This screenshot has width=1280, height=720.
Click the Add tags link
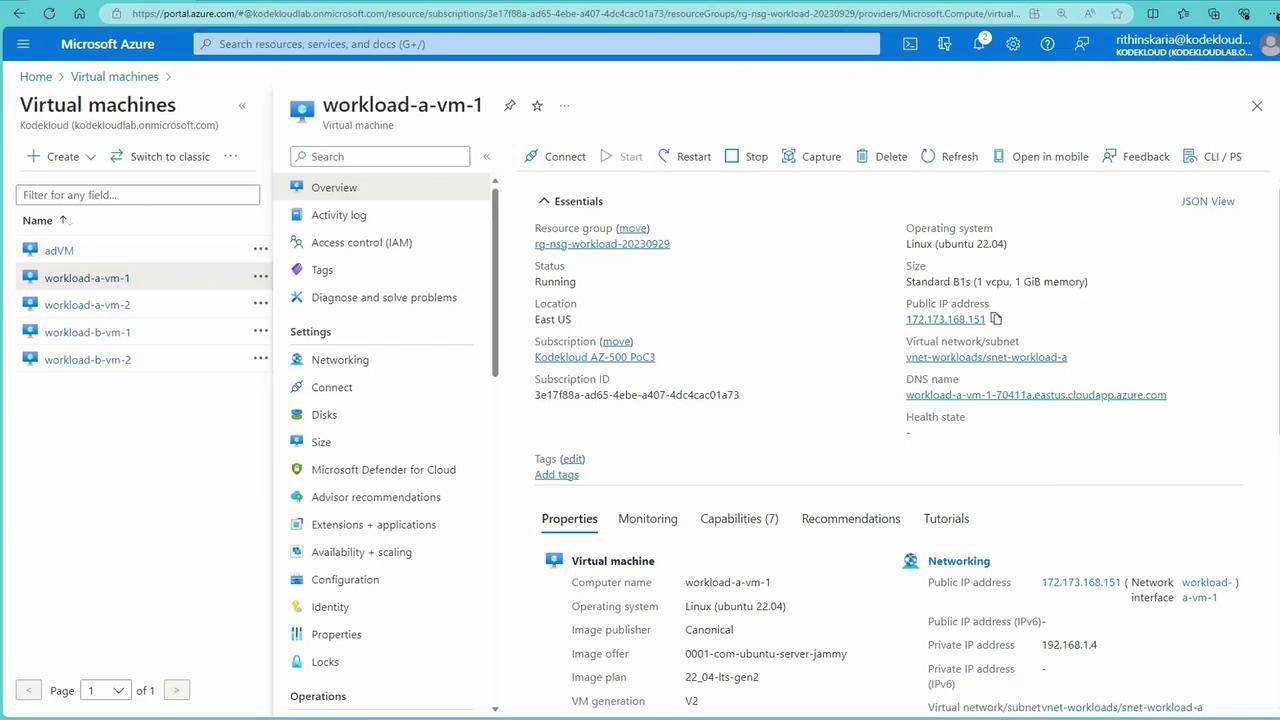tap(557, 475)
